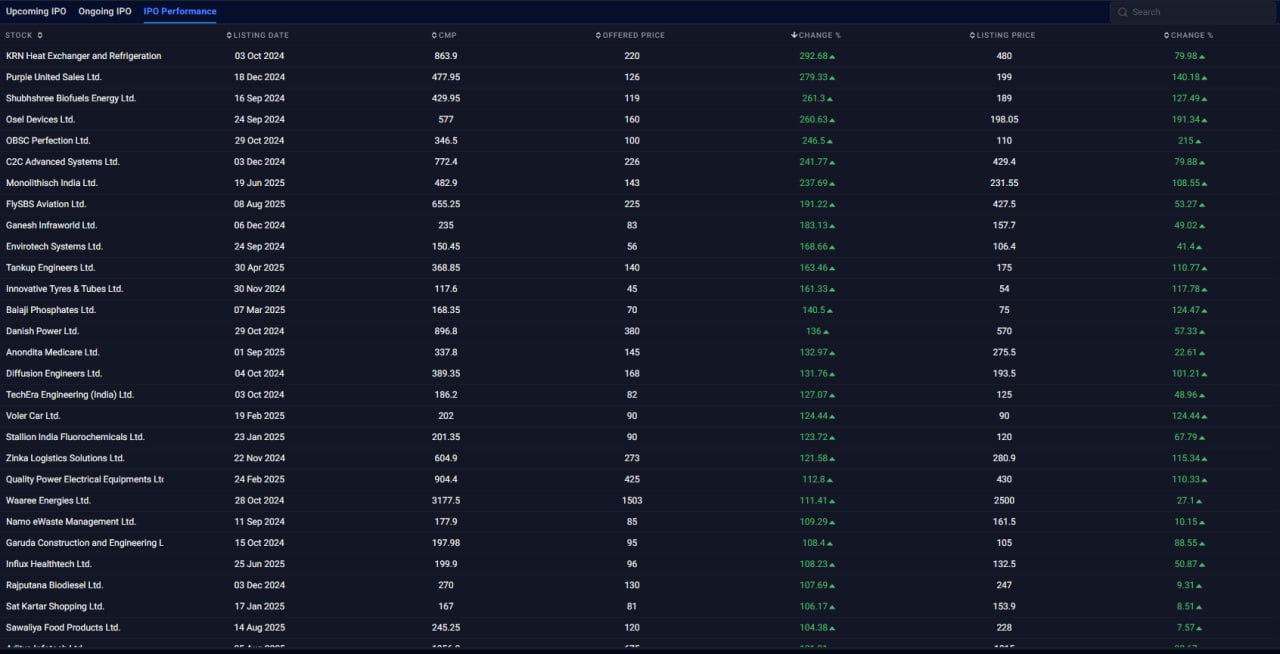Select Danish Power Ltd. in the list
The height and width of the screenshot is (654, 1280).
click(x=42, y=331)
